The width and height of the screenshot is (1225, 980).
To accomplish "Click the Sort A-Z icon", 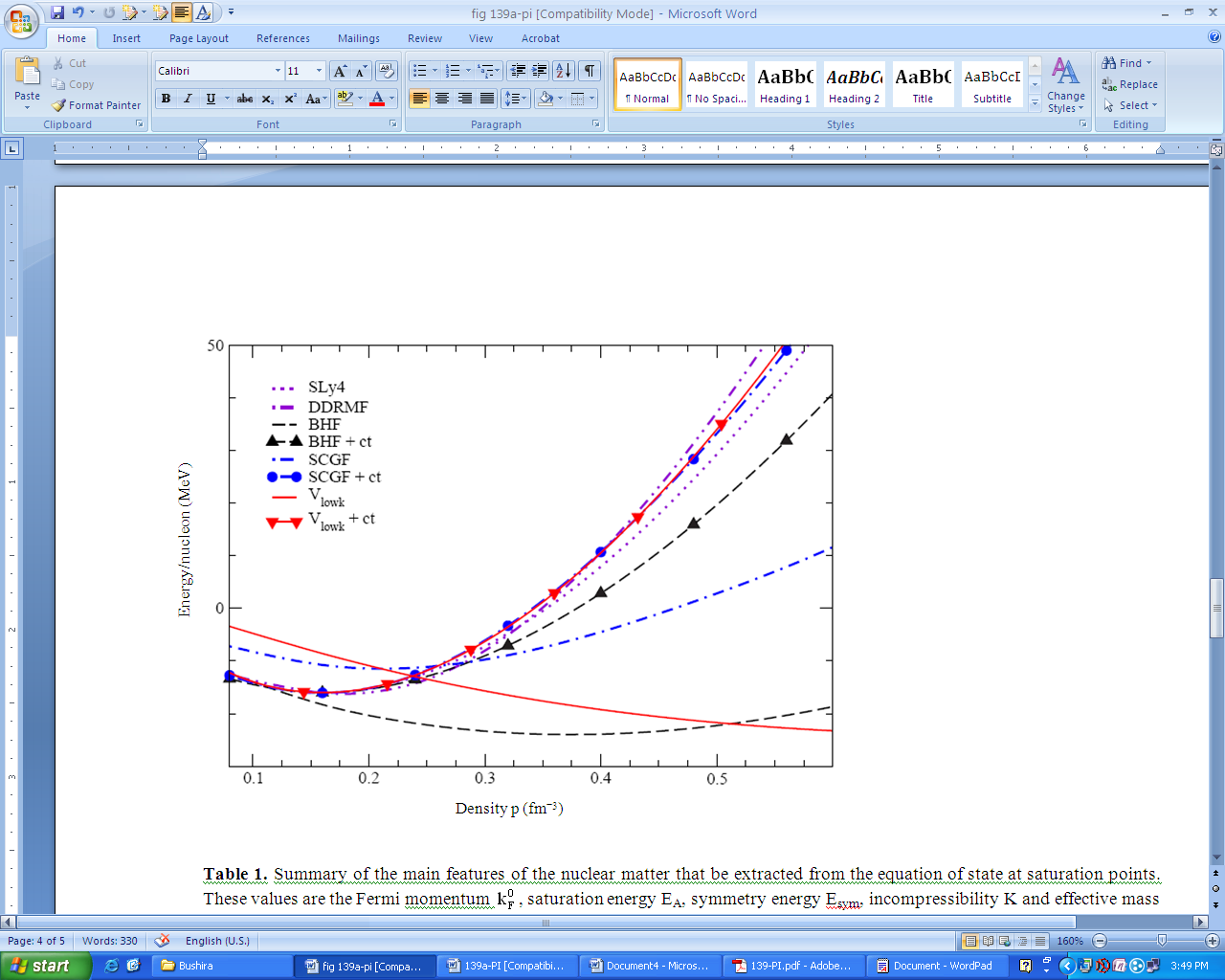I will pos(564,71).
